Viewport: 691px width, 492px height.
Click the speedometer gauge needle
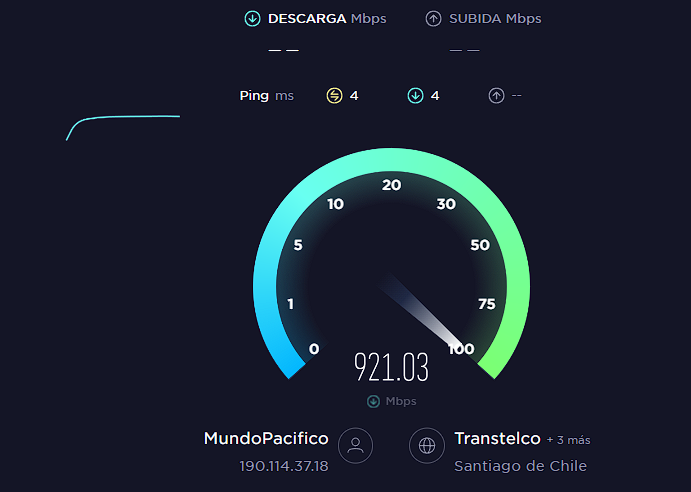419,309
